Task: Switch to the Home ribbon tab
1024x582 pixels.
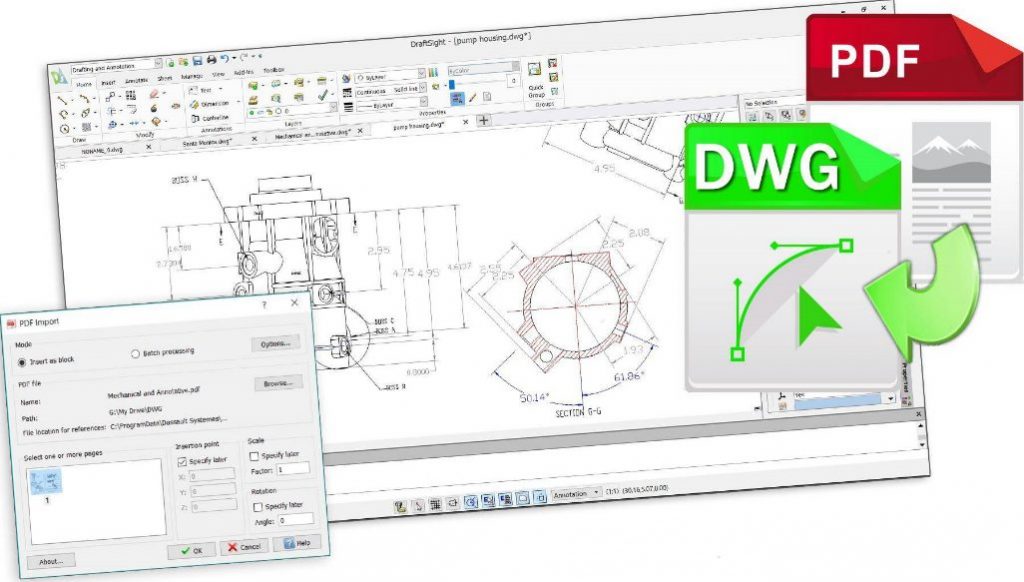Action: click(84, 84)
